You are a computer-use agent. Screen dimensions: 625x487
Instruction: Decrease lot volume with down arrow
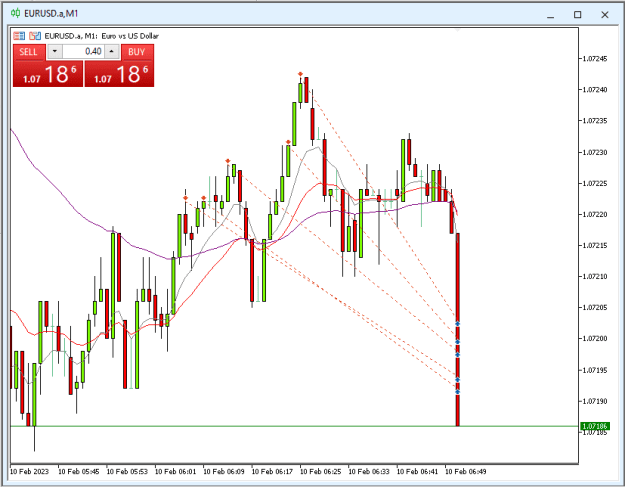(x=55, y=51)
